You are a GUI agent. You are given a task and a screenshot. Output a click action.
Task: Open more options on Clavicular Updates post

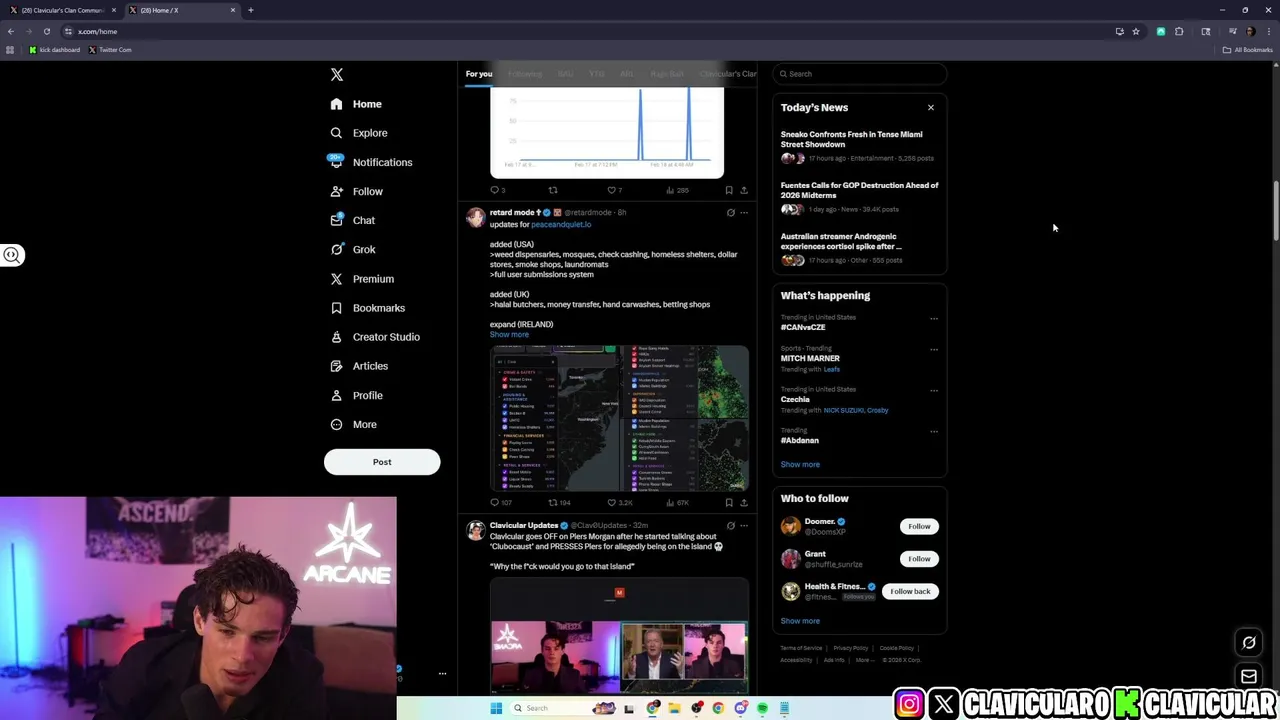(743, 526)
